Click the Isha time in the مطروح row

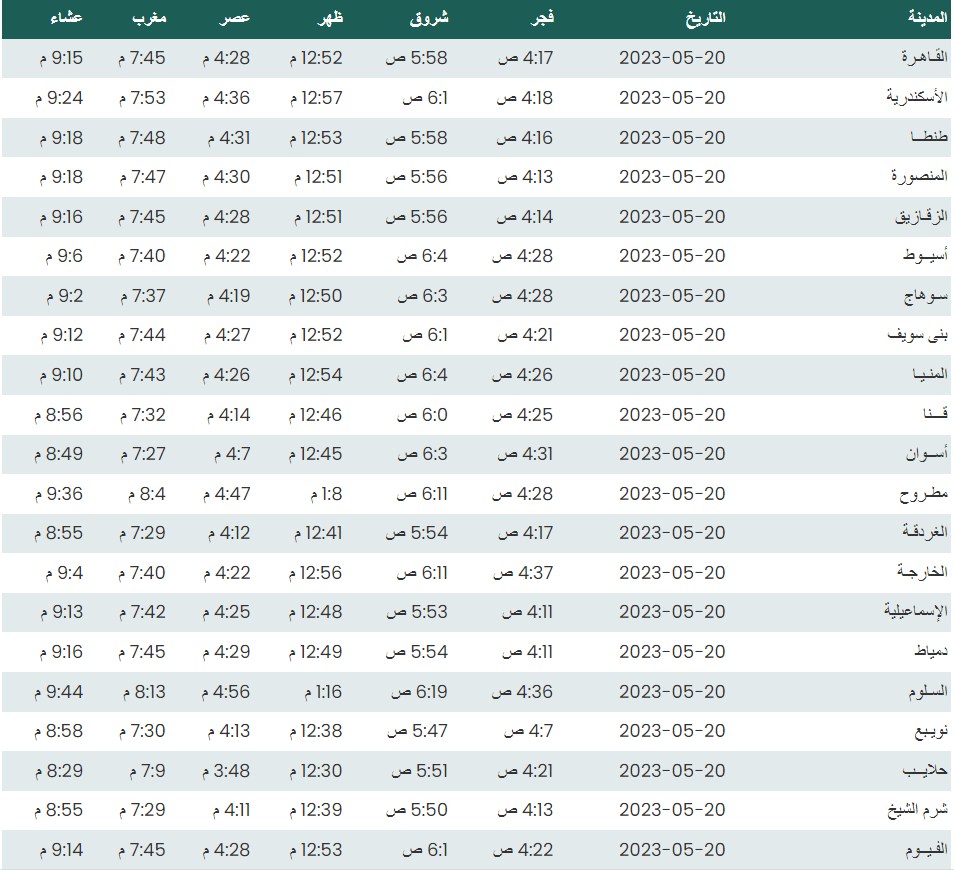[58, 494]
